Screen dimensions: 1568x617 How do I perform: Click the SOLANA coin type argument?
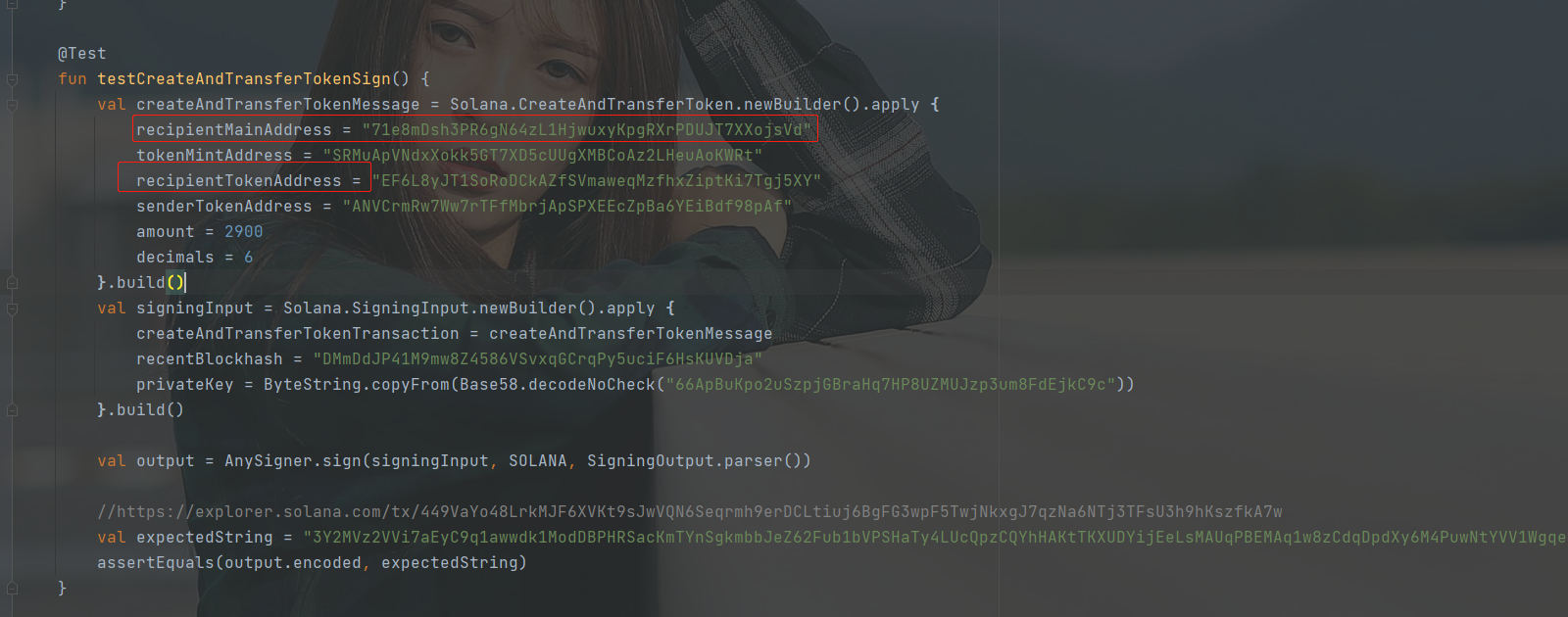pyautogui.click(x=538, y=461)
